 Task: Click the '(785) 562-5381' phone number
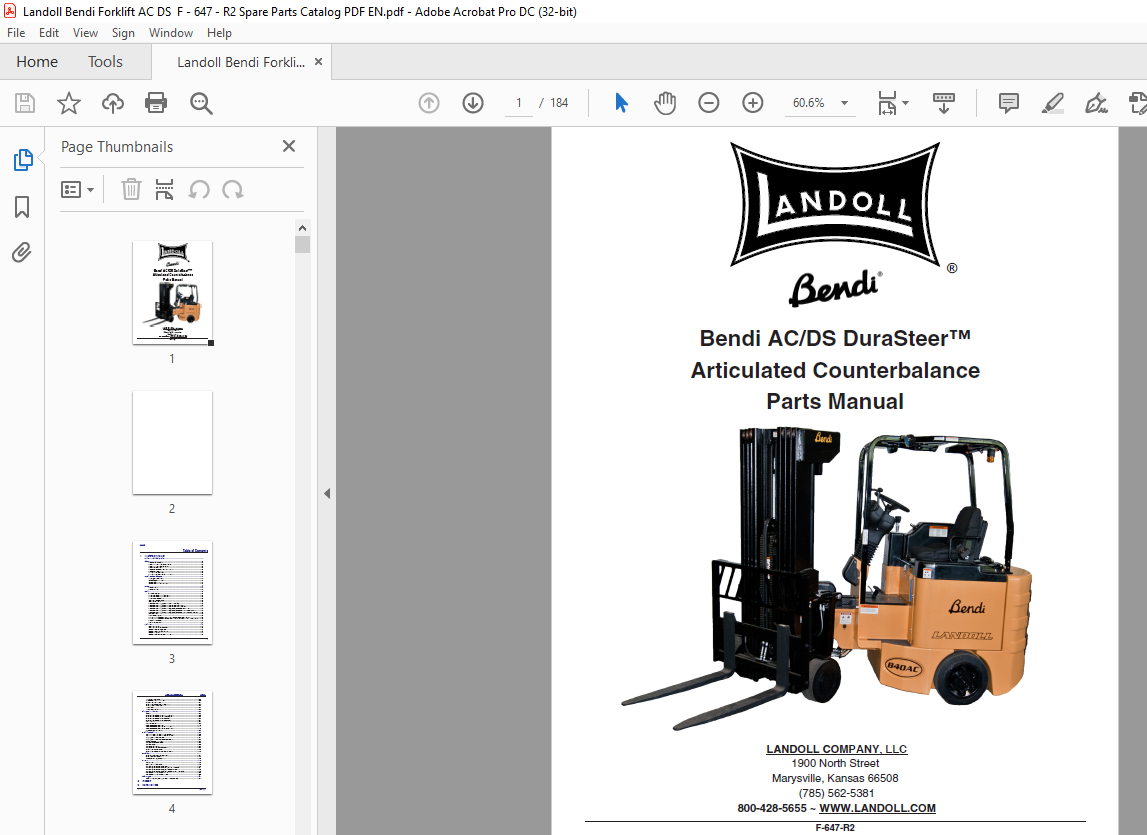click(x=836, y=793)
